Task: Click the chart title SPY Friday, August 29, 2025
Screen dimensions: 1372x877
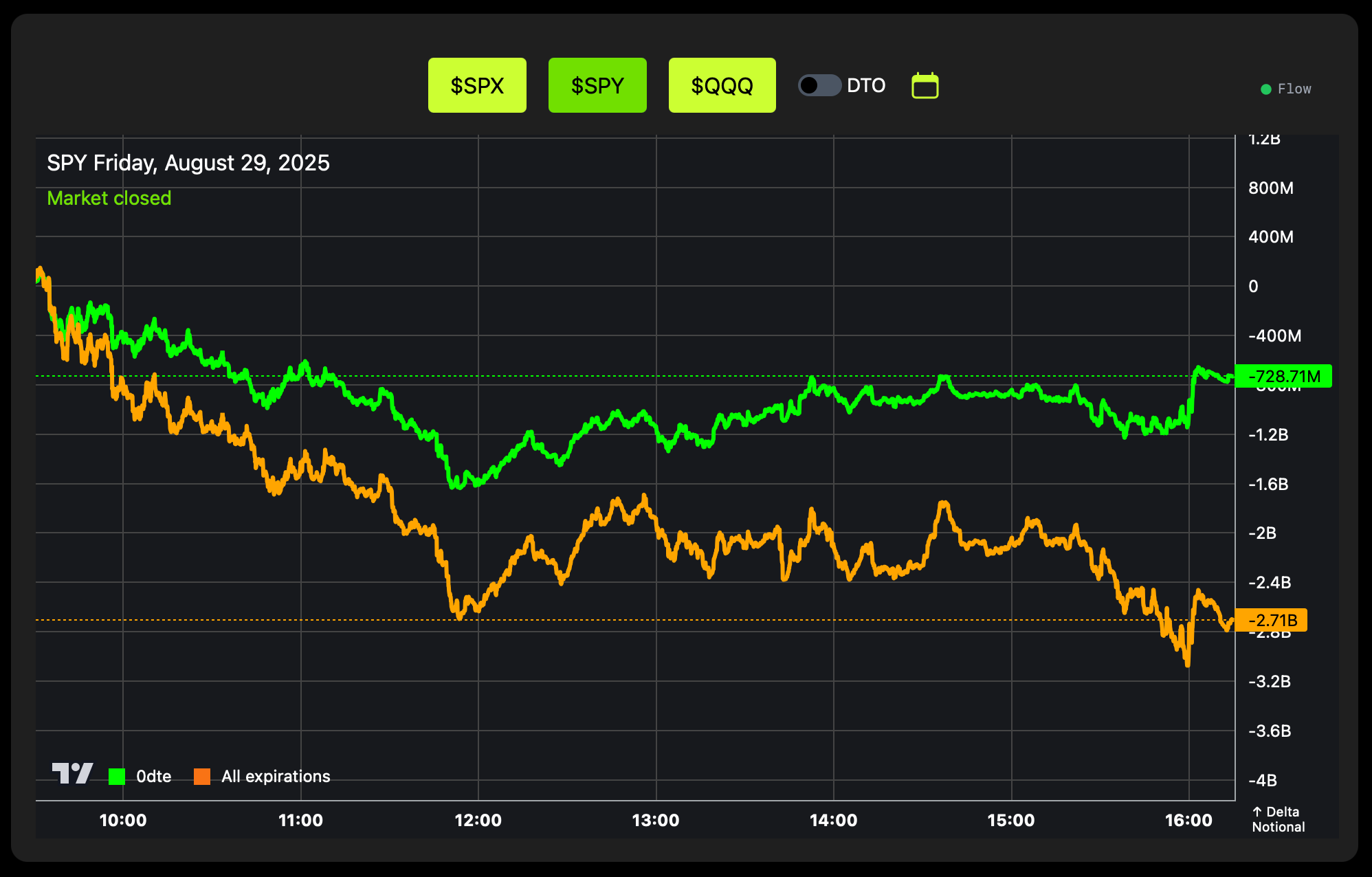Action: click(188, 163)
